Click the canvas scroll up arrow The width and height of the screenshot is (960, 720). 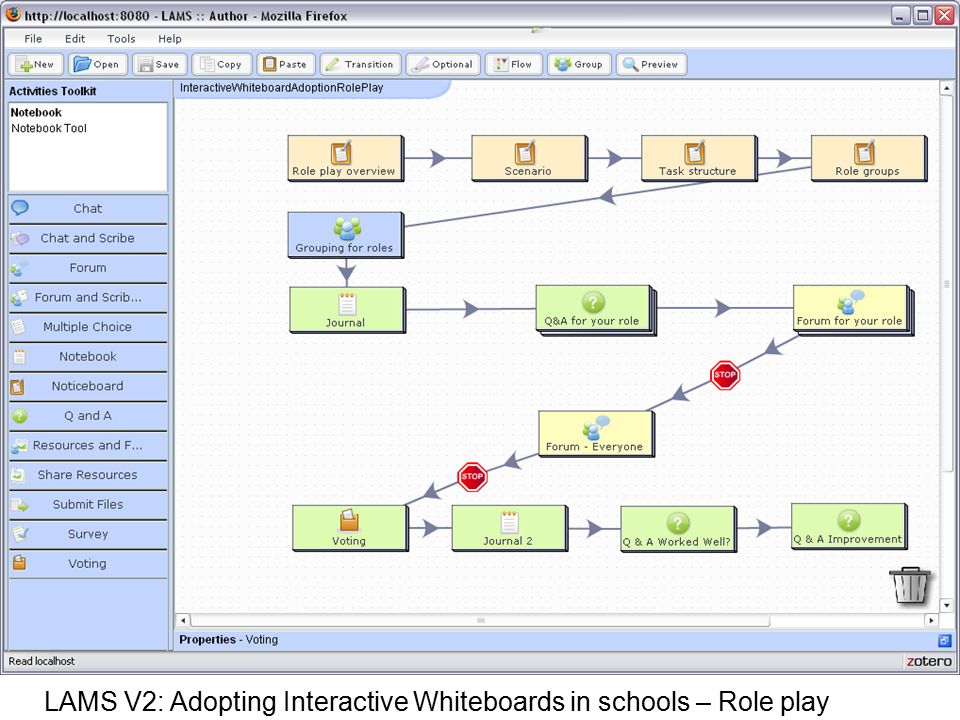click(x=947, y=88)
